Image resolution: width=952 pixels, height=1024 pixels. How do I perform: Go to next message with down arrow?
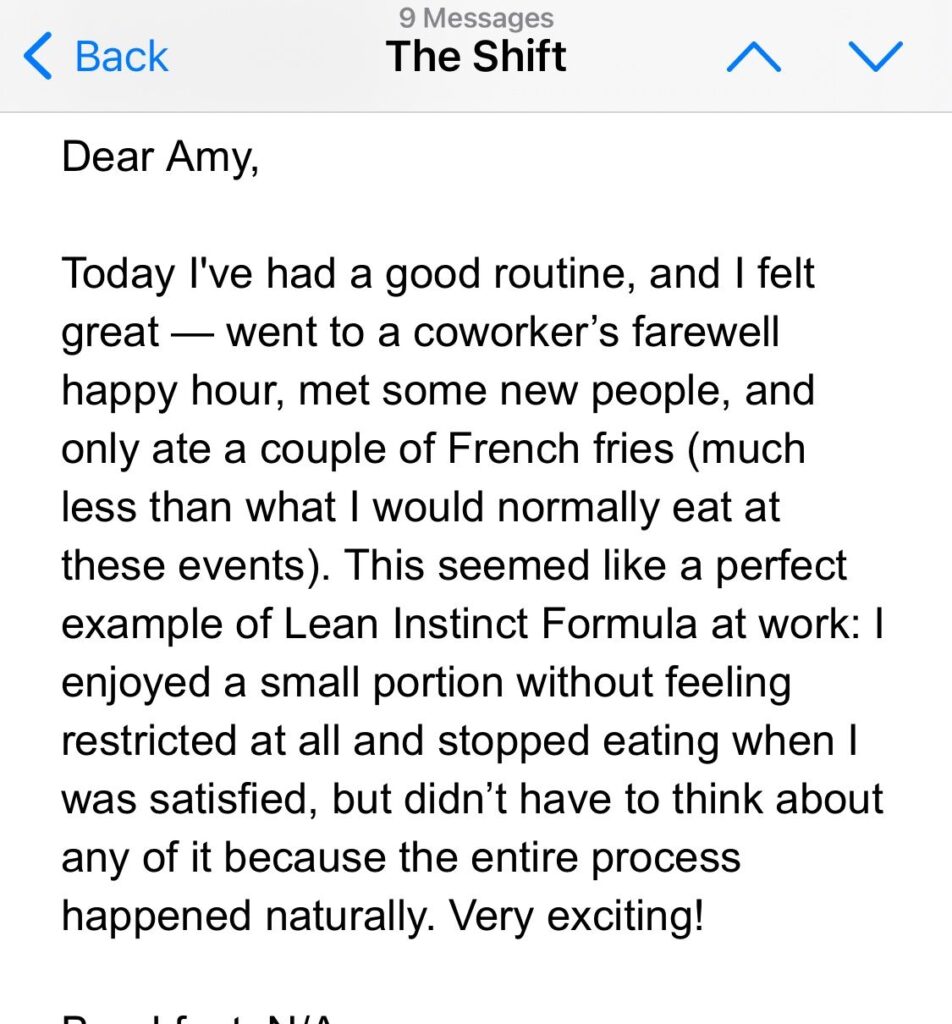pos(875,56)
